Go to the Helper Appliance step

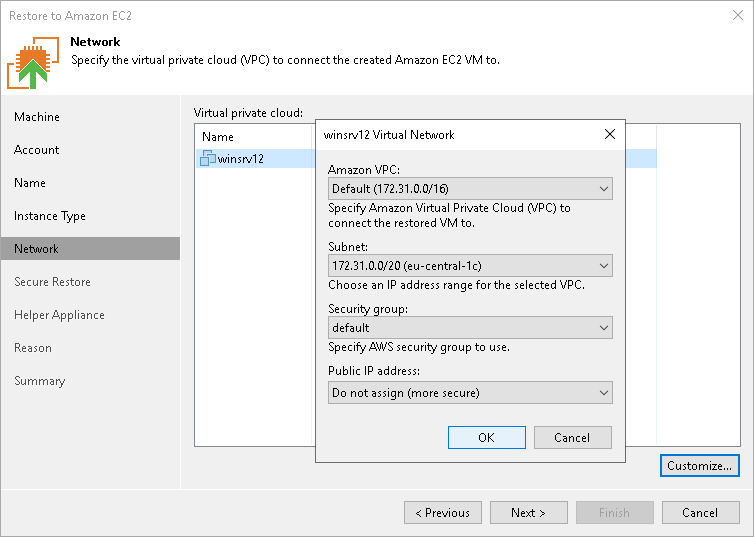59,315
